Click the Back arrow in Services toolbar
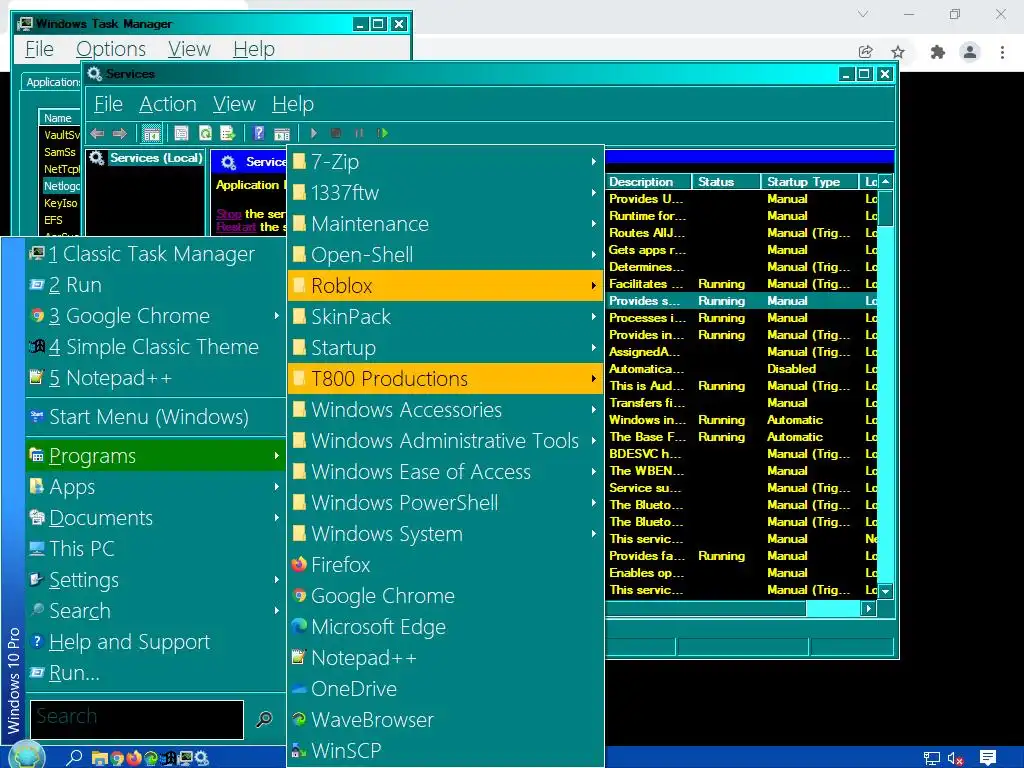This screenshot has height=768, width=1024. 97,133
